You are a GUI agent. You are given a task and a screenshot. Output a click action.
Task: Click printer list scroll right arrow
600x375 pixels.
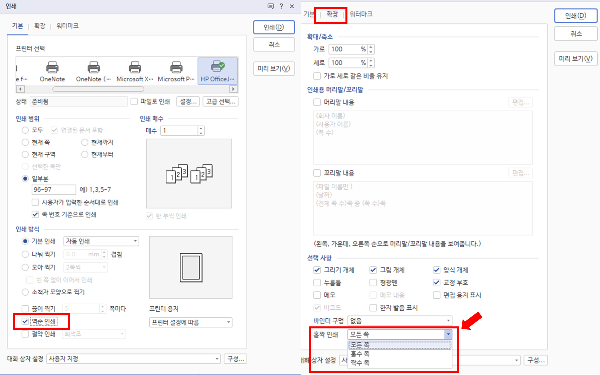click(233, 89)
